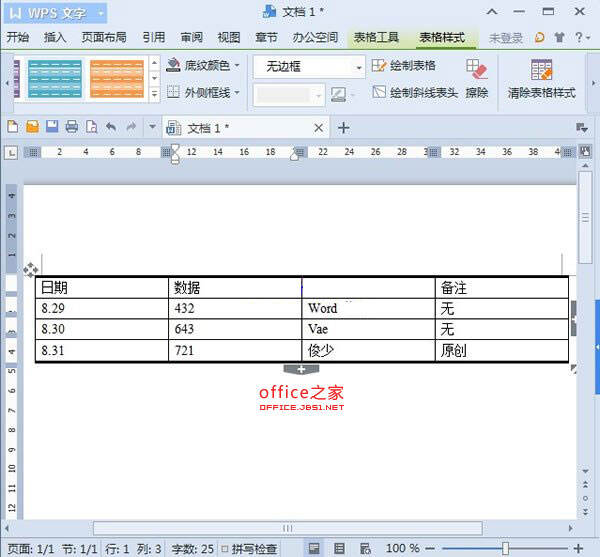This screenshot has height=557, width=600.
Task: Click the new tab plus button beside 文档 1
Action: pos(343,127)
